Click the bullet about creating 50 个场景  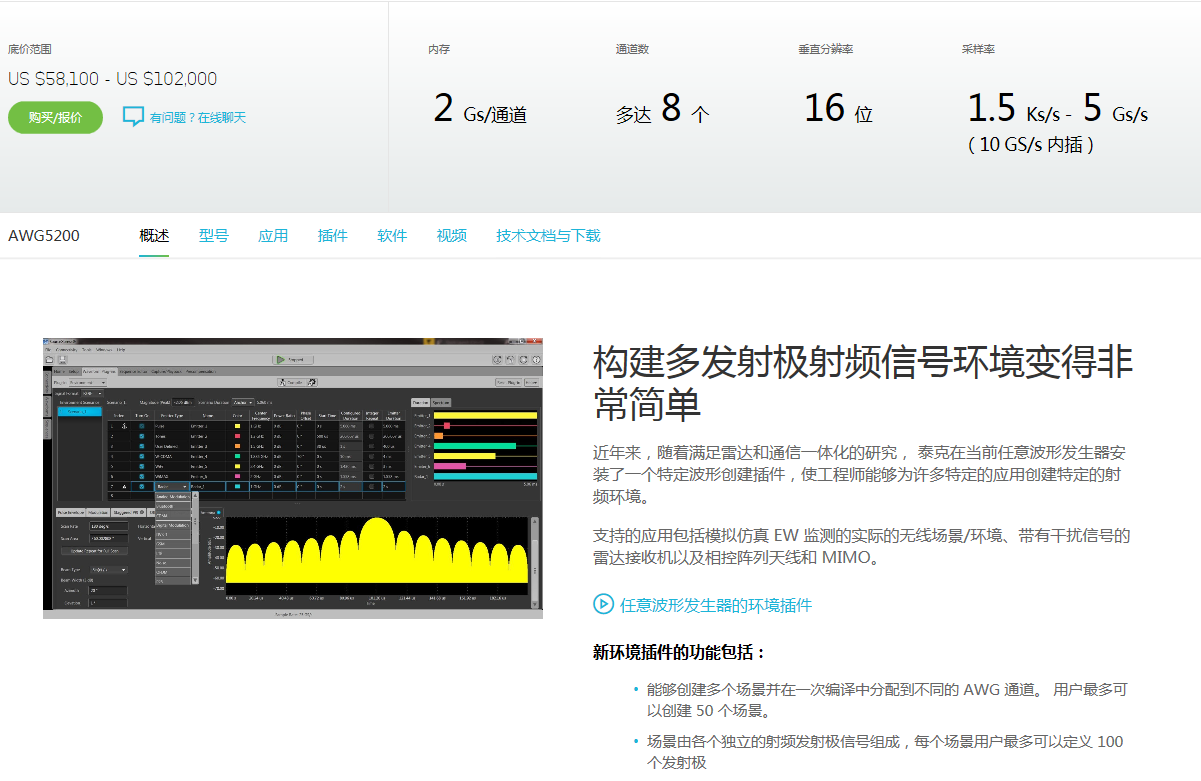click(x=887, y=700)
